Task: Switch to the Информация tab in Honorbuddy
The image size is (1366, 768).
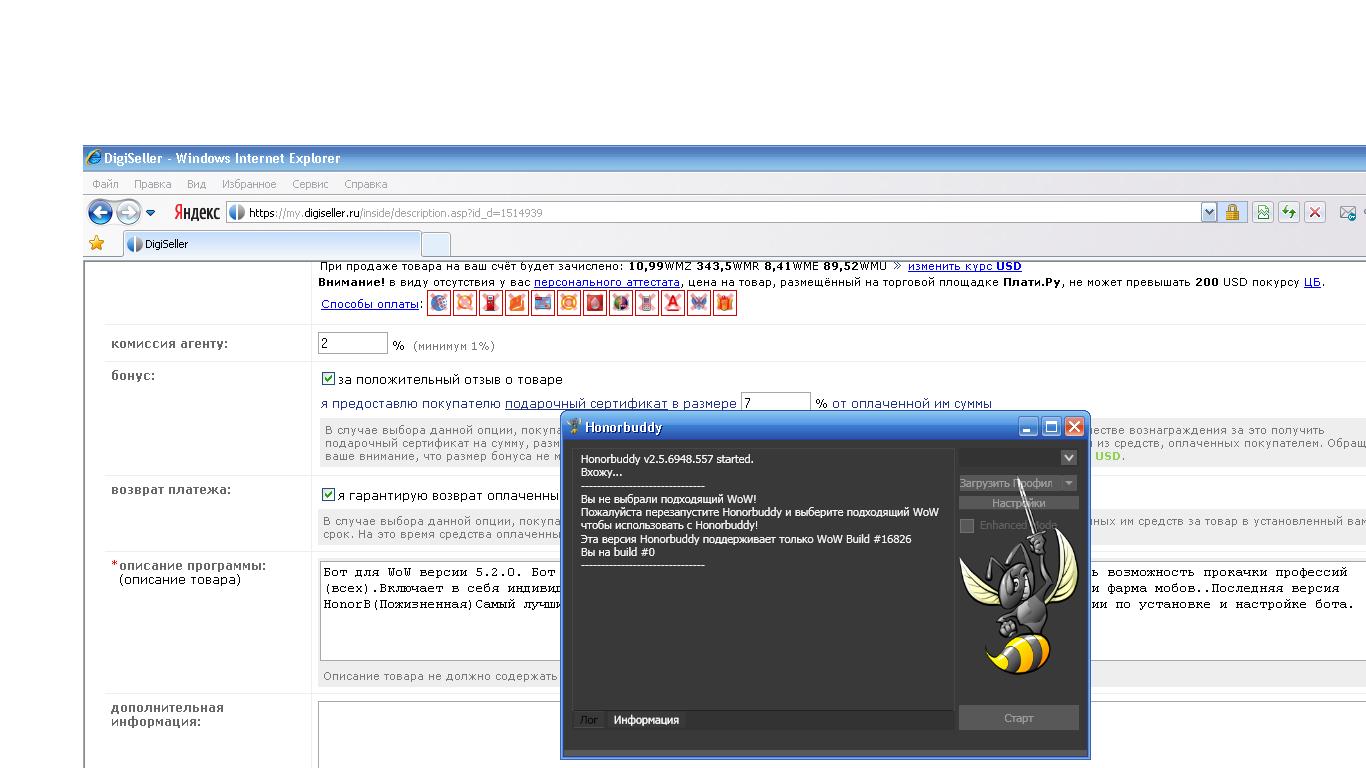Action: pyautogui.click(x=646, y=720)
